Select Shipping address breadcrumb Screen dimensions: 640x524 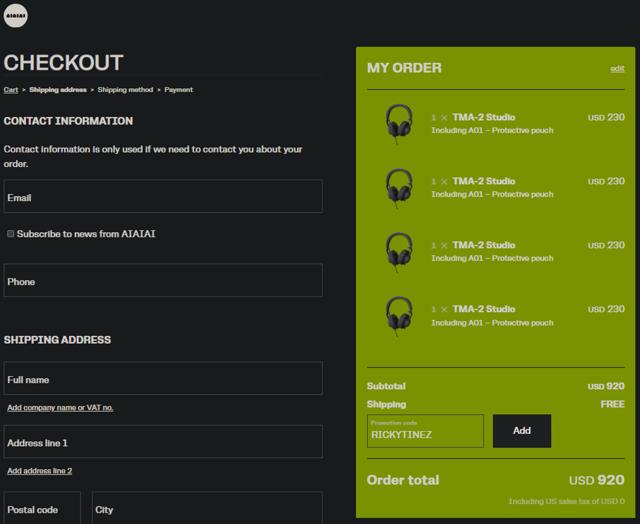tap(58, 90)
